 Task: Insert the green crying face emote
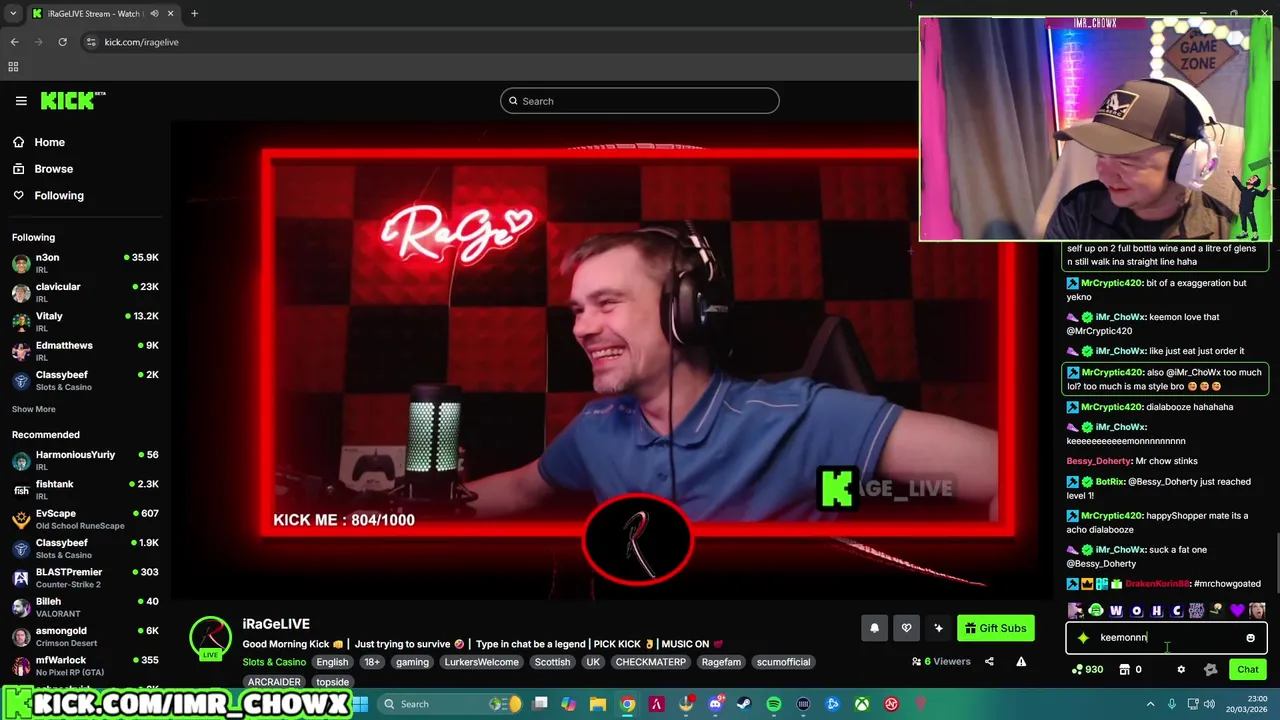tap(1096, 611)
